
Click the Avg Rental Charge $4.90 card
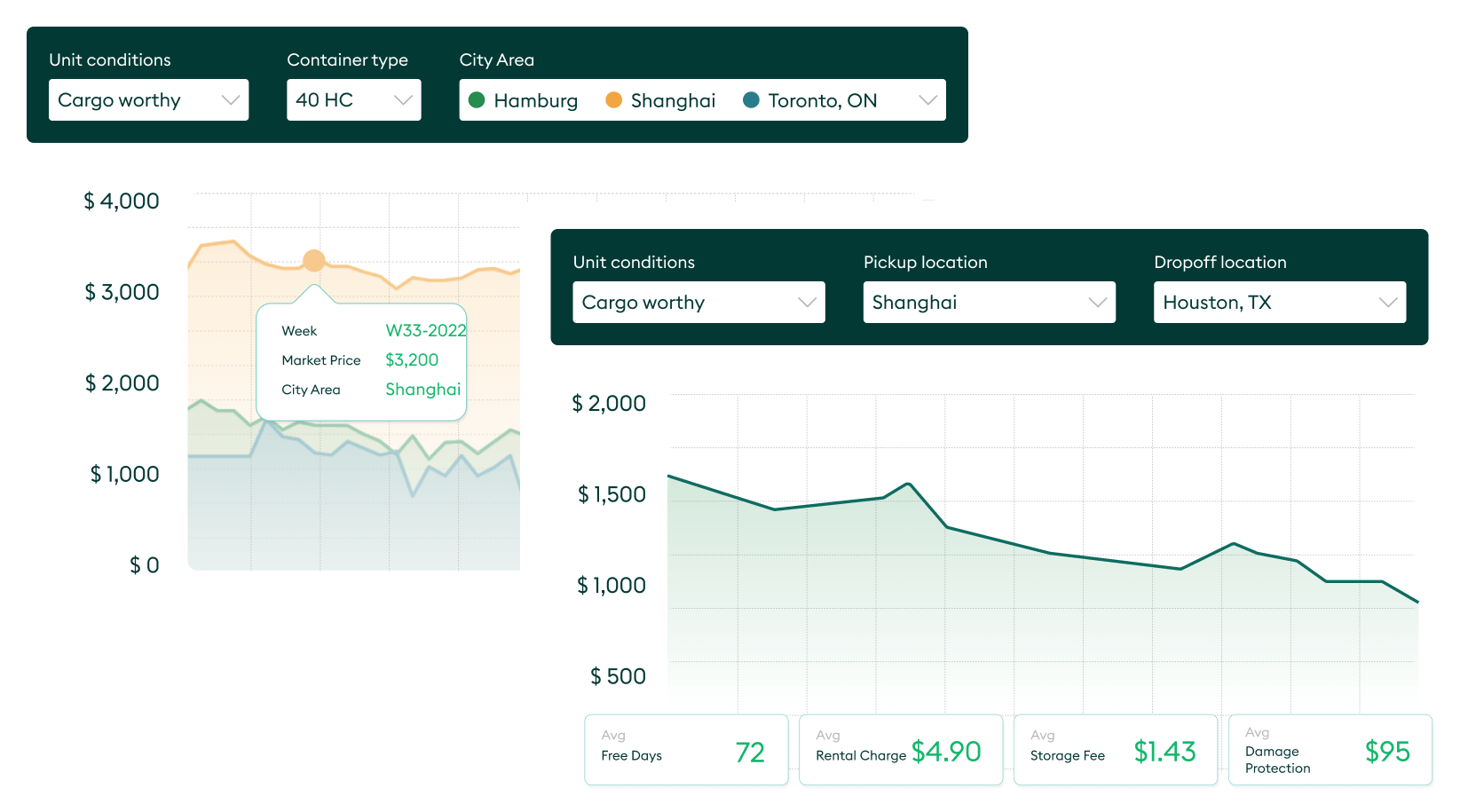coord(901,750)
